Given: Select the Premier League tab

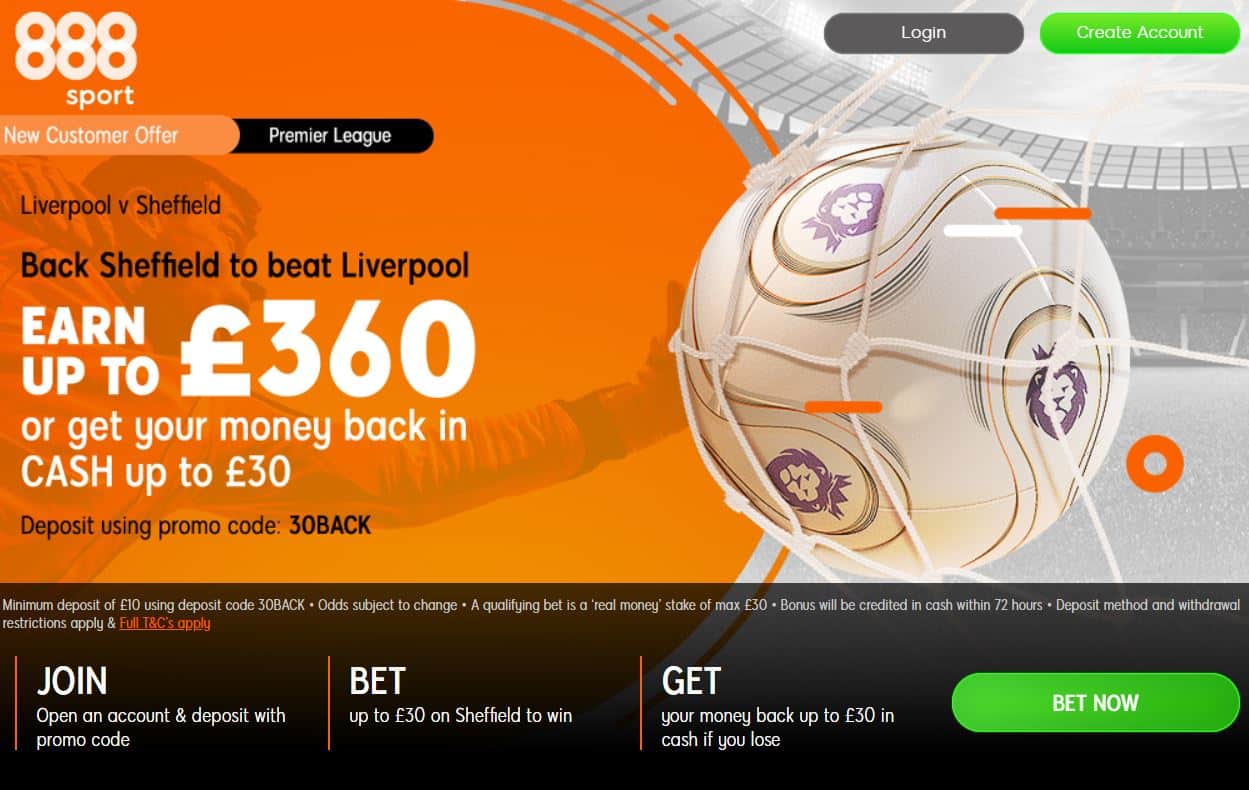Looking at the screenshot, I should pyautogui.click(x=332, y=136).
